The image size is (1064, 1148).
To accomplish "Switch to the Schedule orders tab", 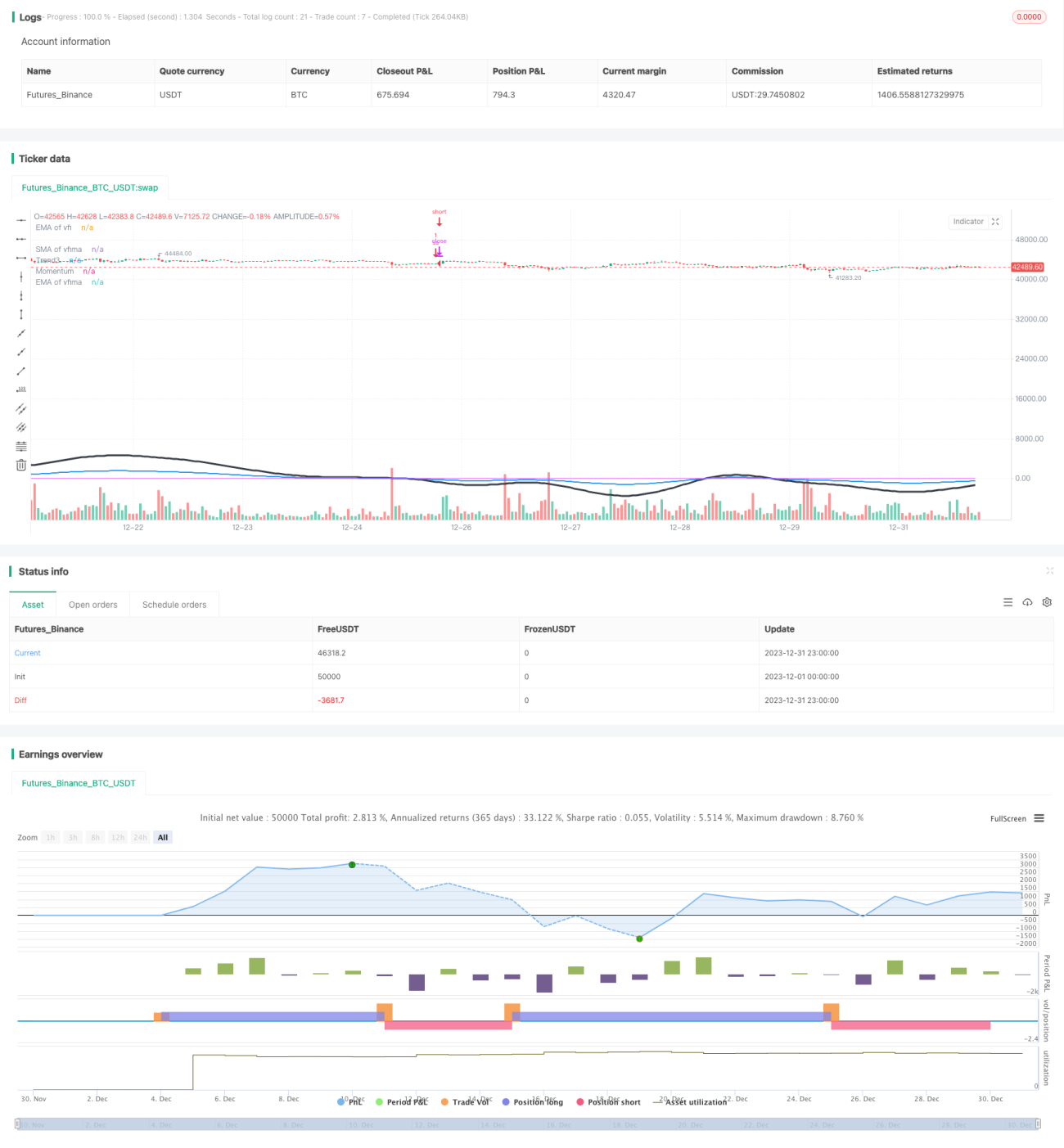I will [174, 605].
